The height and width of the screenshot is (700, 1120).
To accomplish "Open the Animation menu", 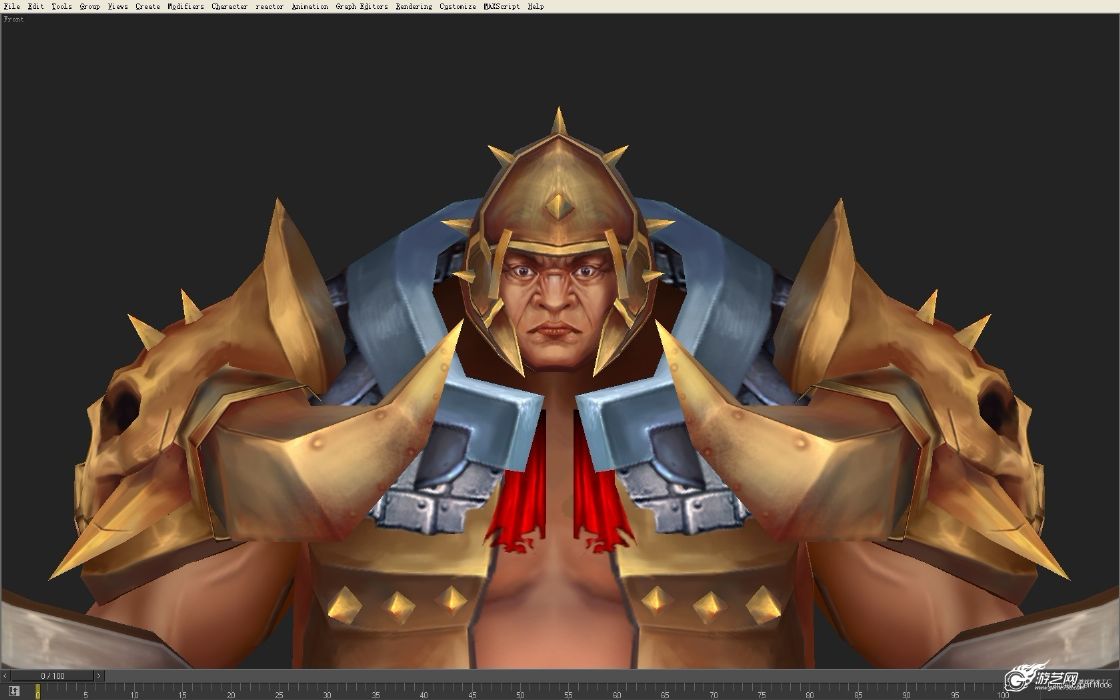I will [x=310, y=6].
